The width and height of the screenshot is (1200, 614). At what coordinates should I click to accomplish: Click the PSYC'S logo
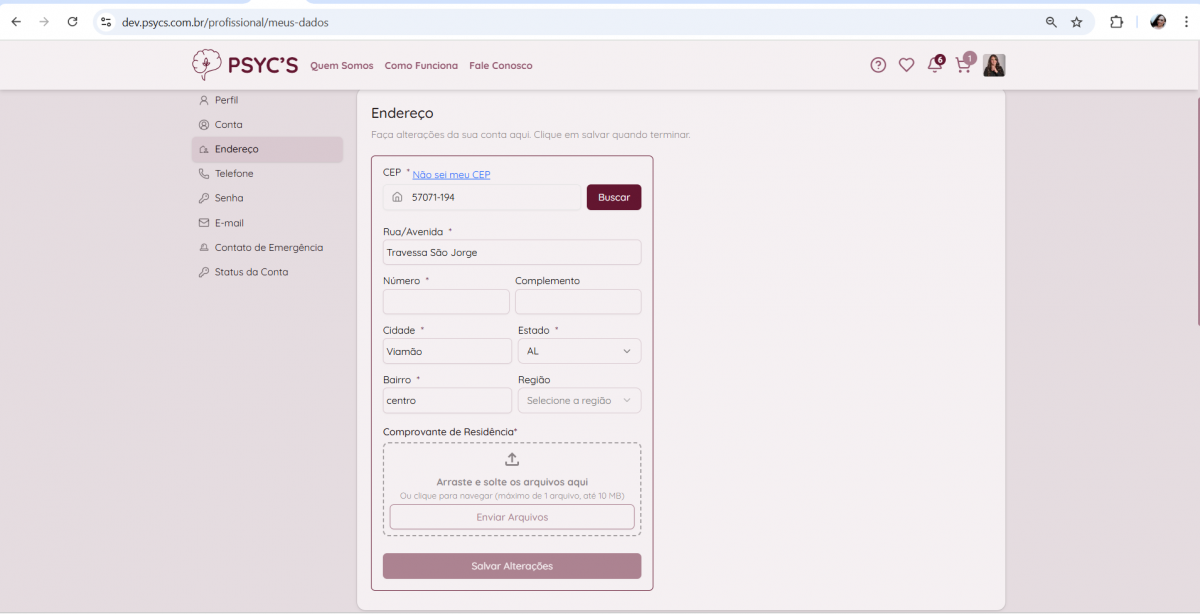click(x=245, y=65)
